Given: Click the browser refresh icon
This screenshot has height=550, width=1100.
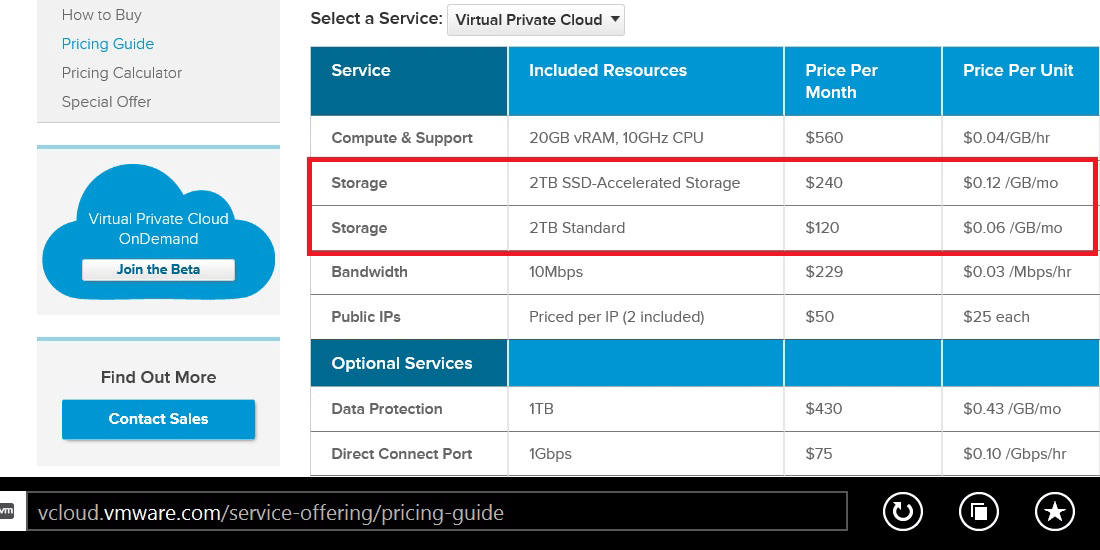Looking at the screenshot, I should pyautogui.click(x=902, y=511).
